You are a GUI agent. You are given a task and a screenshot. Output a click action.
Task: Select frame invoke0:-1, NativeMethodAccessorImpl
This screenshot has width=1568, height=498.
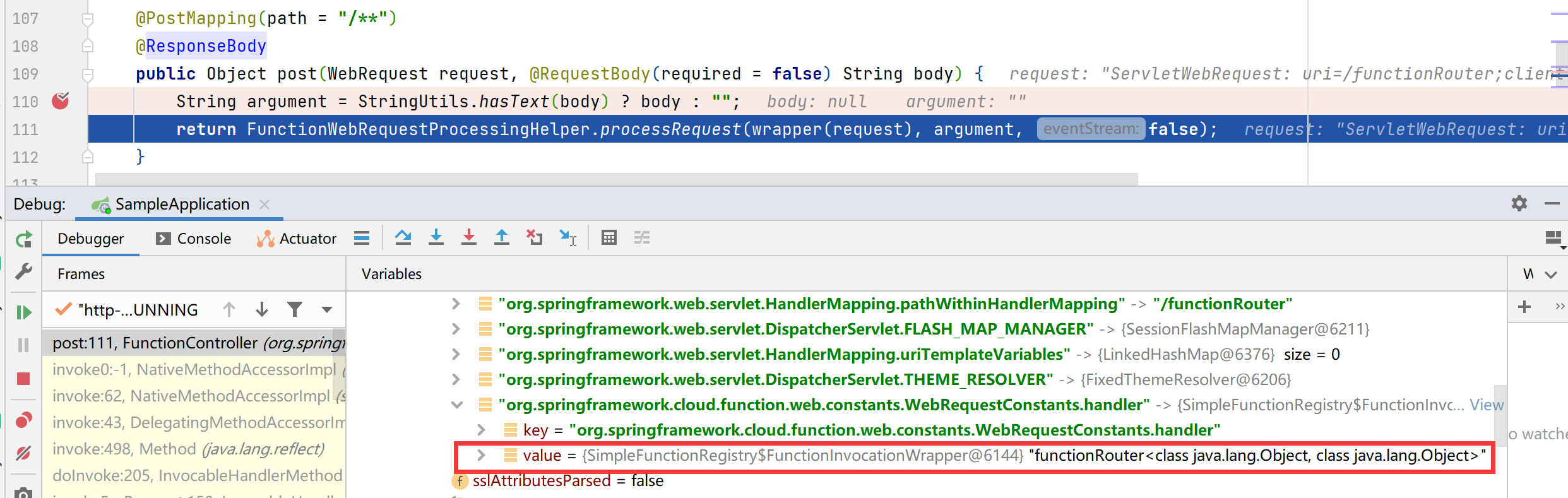coord(194,369)
